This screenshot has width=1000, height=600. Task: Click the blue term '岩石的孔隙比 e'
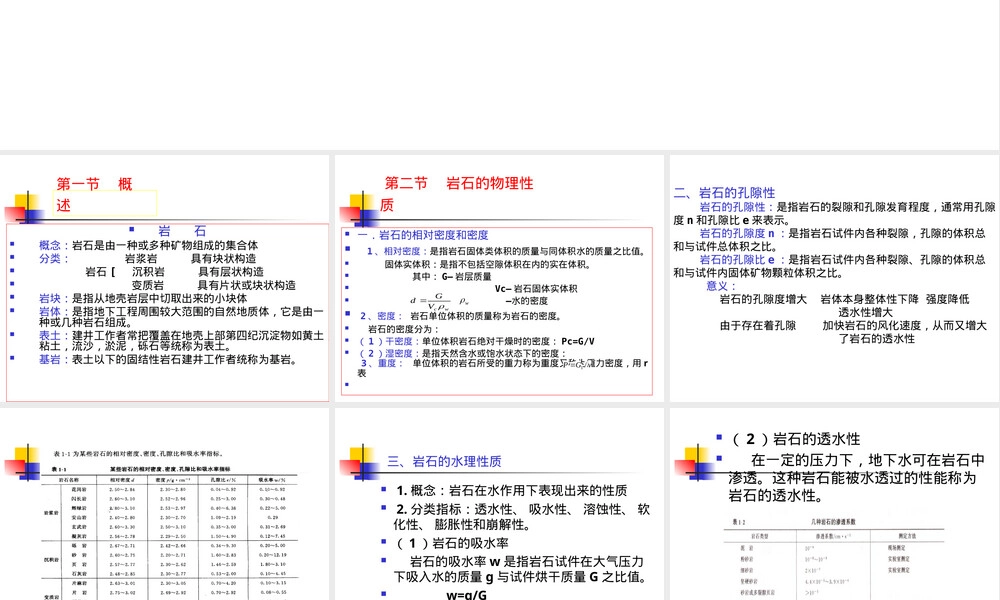click(737, 260)
